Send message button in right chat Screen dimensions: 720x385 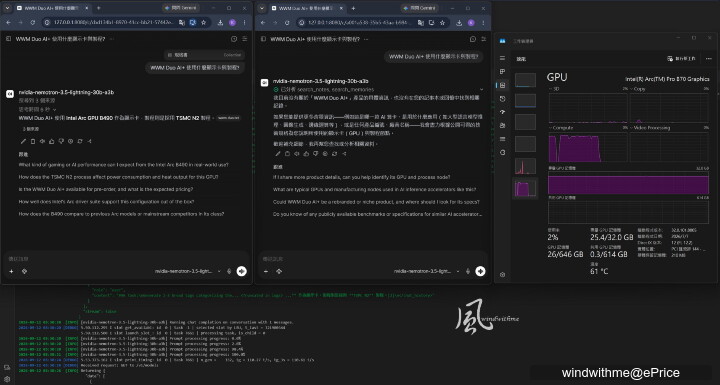480,271
